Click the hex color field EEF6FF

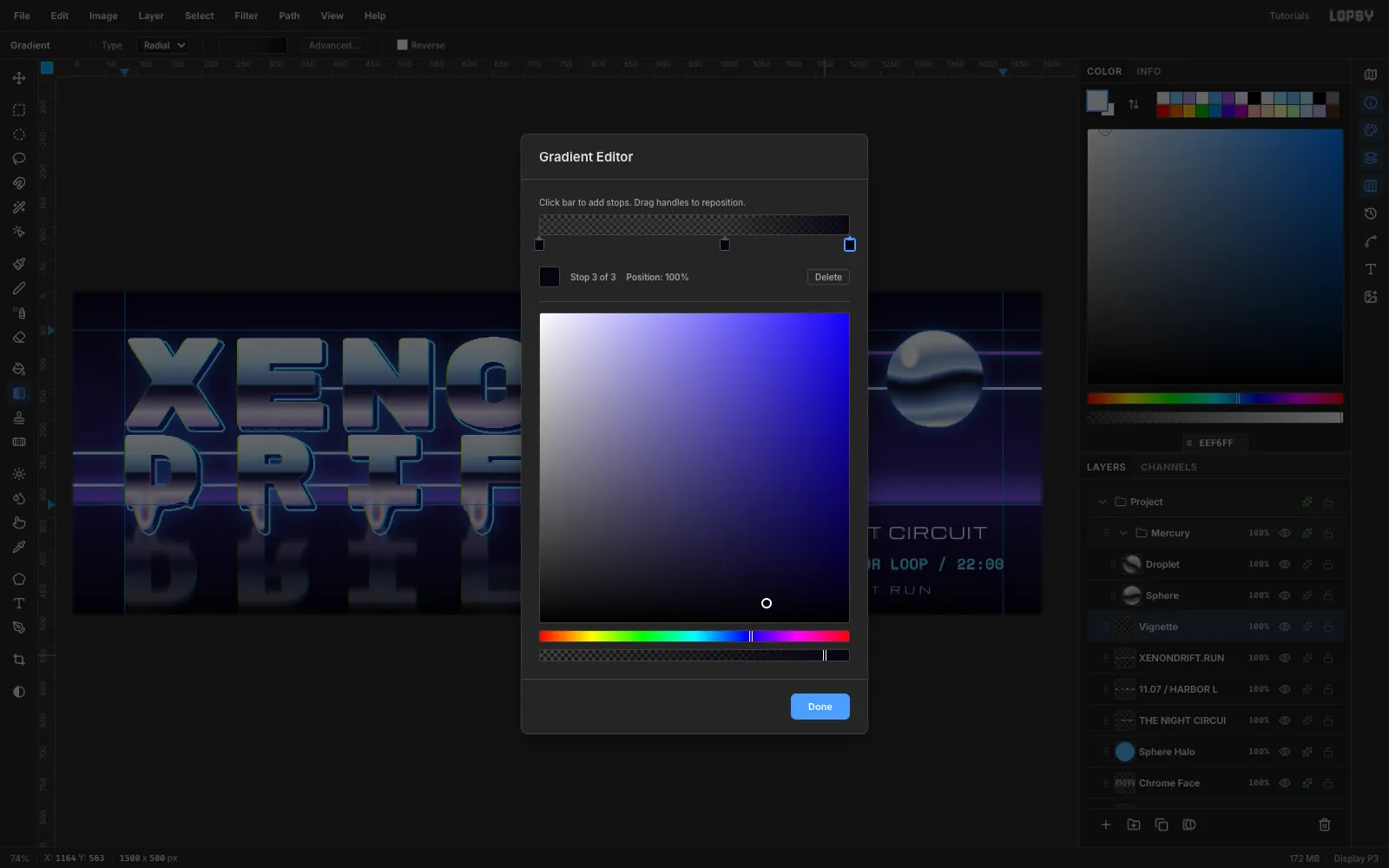pos(1215,443)
